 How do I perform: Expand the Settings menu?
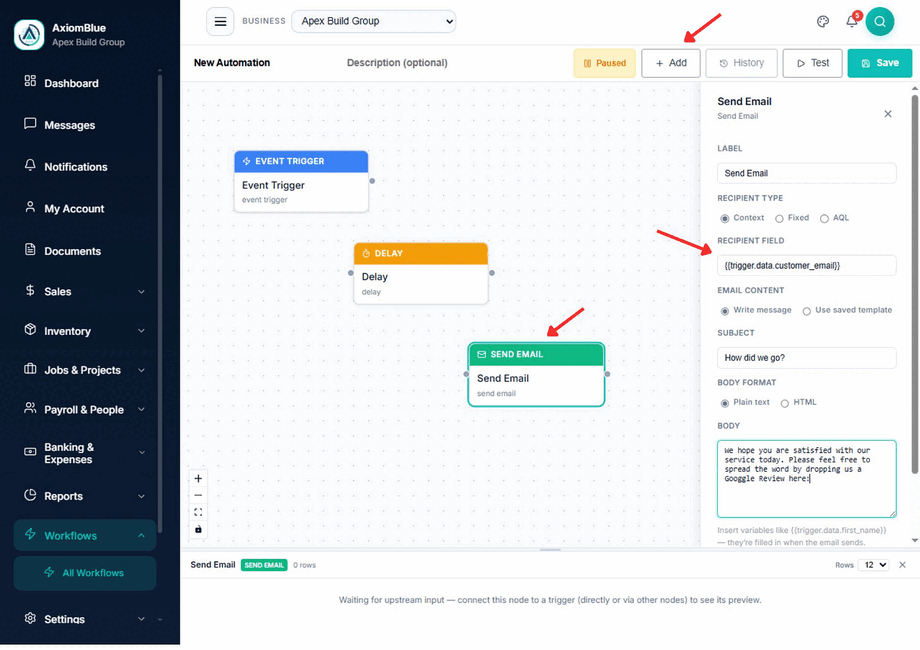[x=141, y=619]
